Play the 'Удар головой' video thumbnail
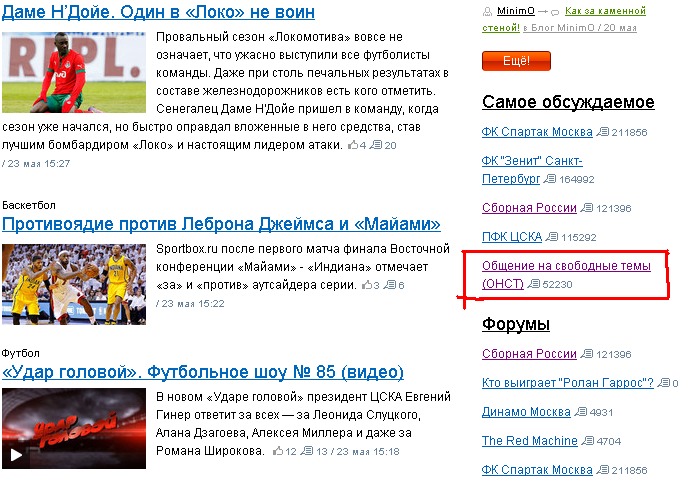 coord(74,428)
